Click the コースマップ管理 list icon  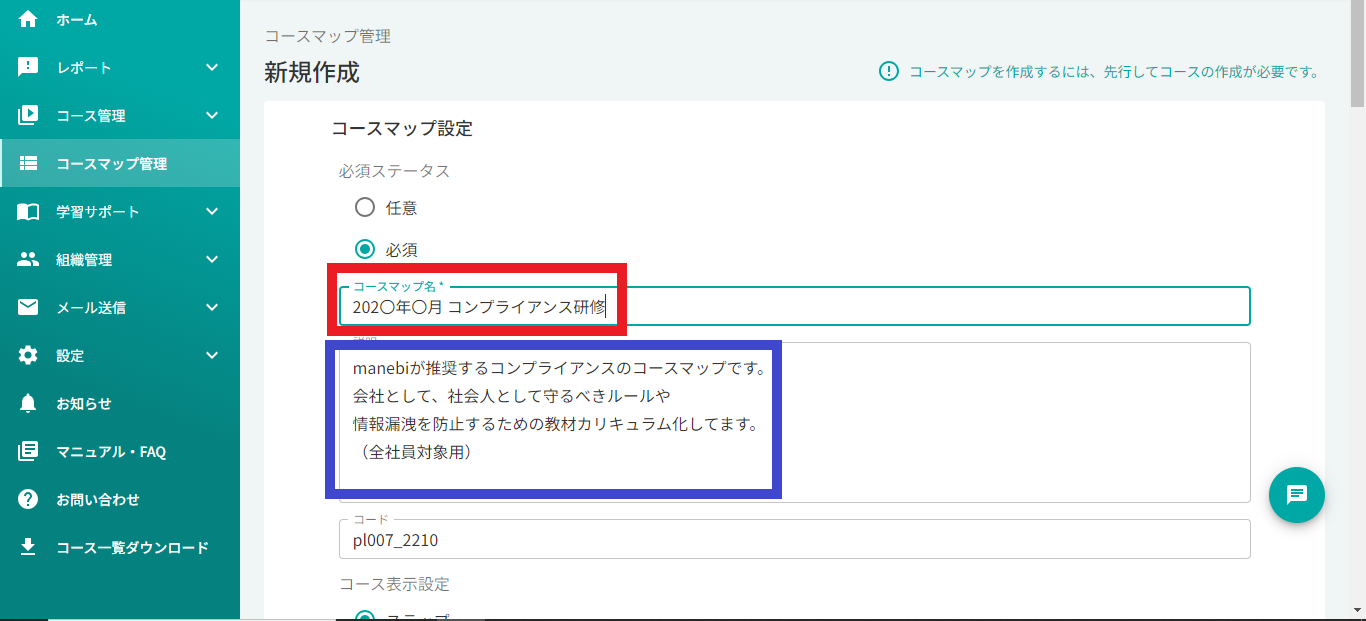[x=28, y=163]
